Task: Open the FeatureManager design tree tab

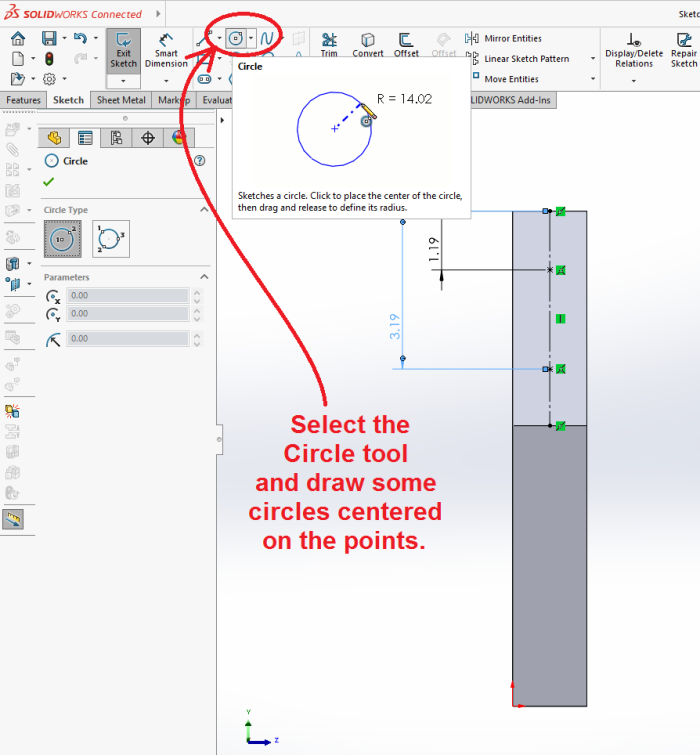Action: (54, 138)
